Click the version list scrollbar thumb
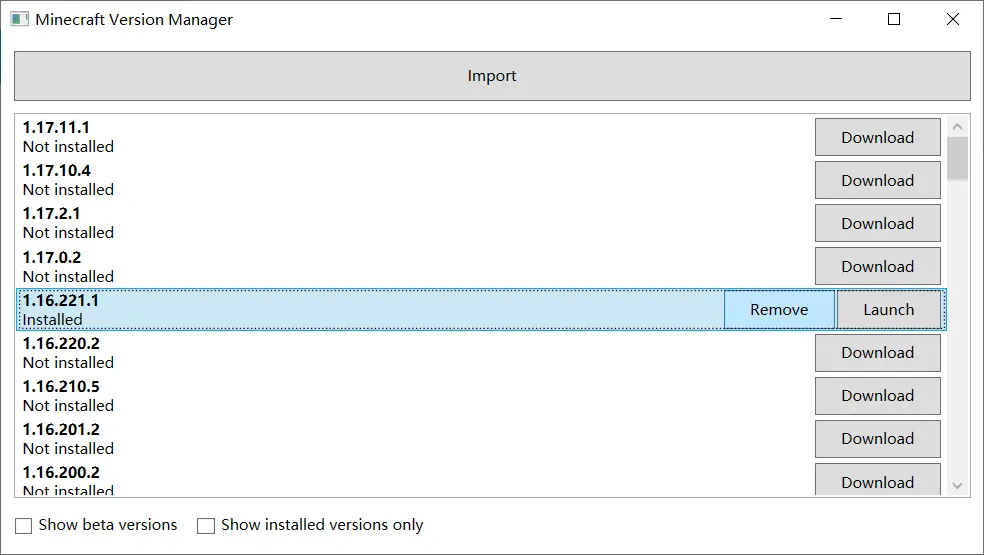Screen dimensions: 984x555 [x=957, y=158]
